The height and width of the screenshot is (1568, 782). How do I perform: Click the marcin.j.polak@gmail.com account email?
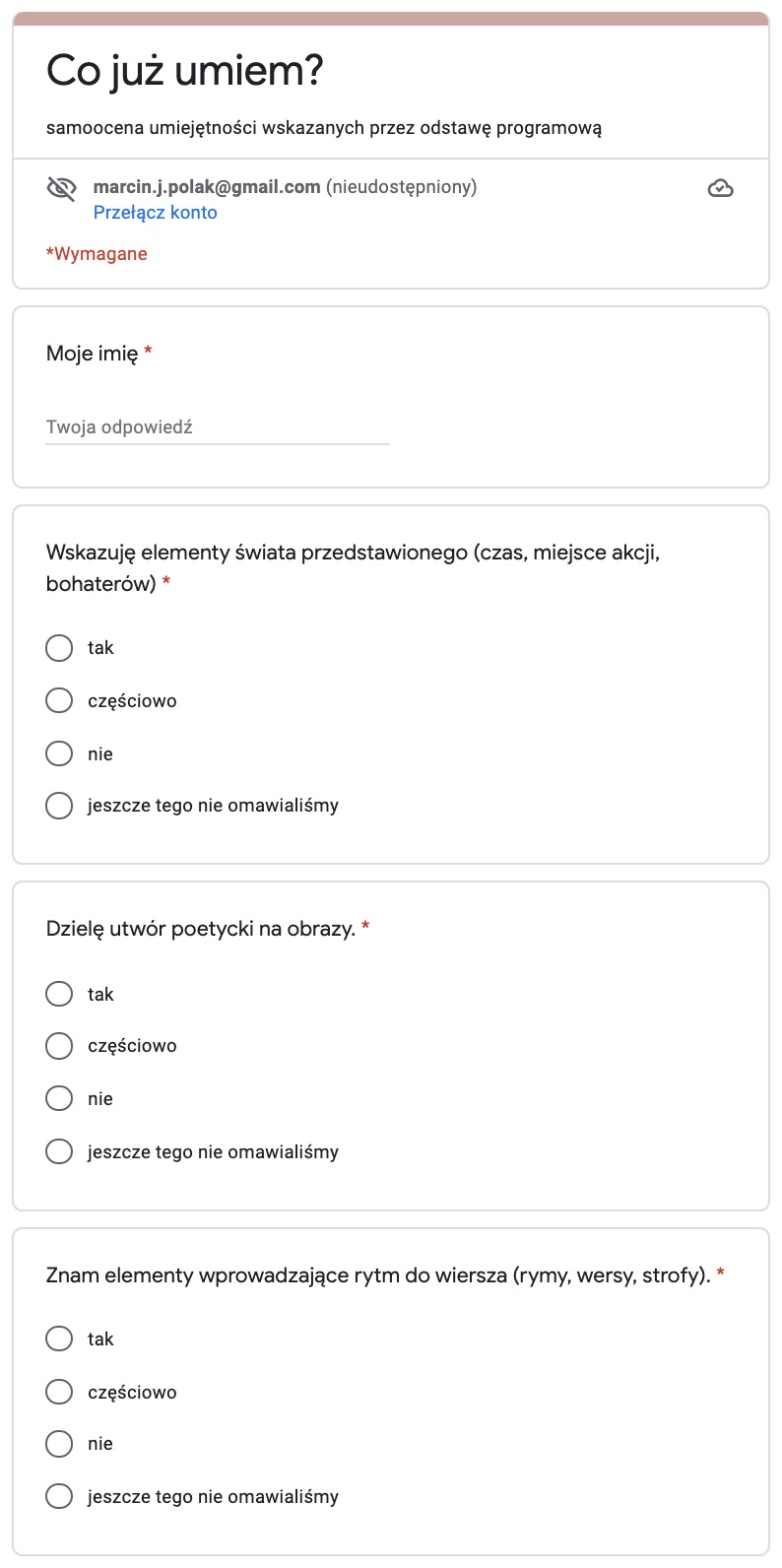207,186
